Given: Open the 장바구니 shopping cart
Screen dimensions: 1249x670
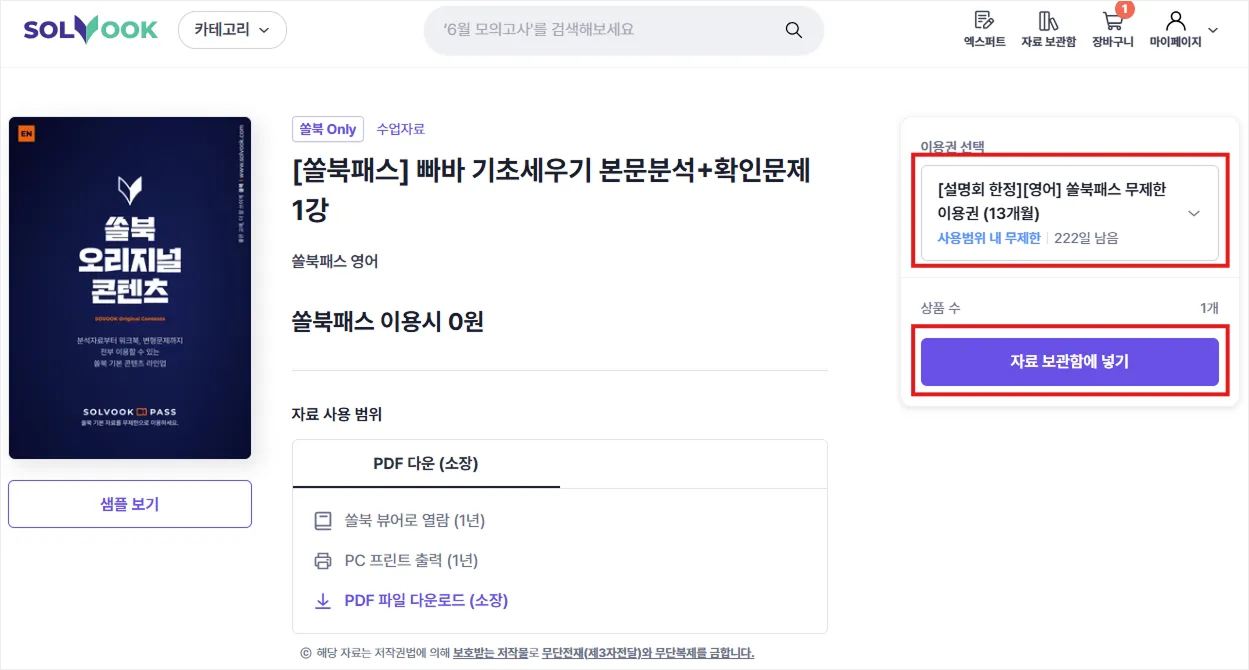Looking at the screenshot, I should click(x=1112, y=21).
